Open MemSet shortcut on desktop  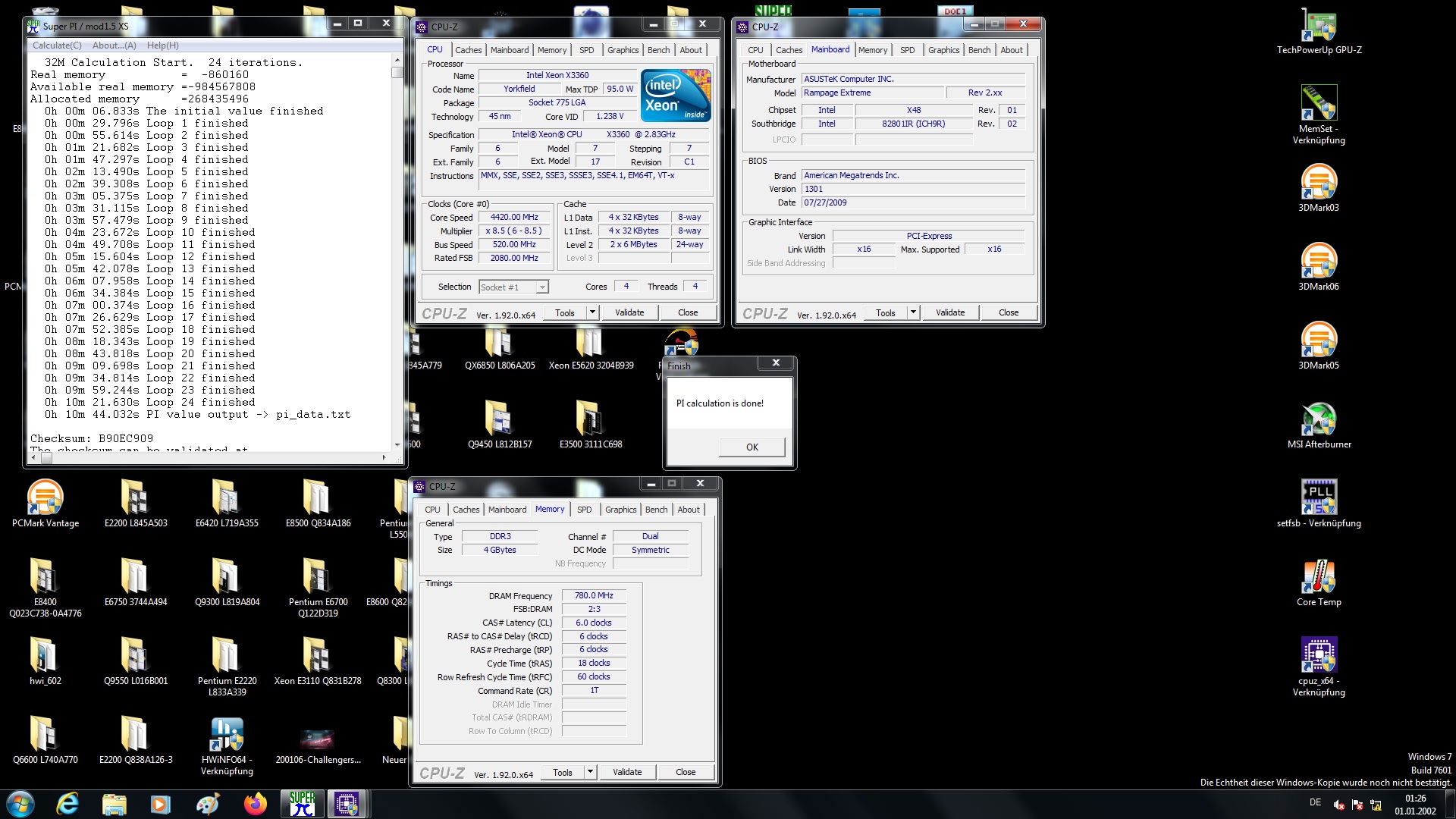coord(1319,114)
